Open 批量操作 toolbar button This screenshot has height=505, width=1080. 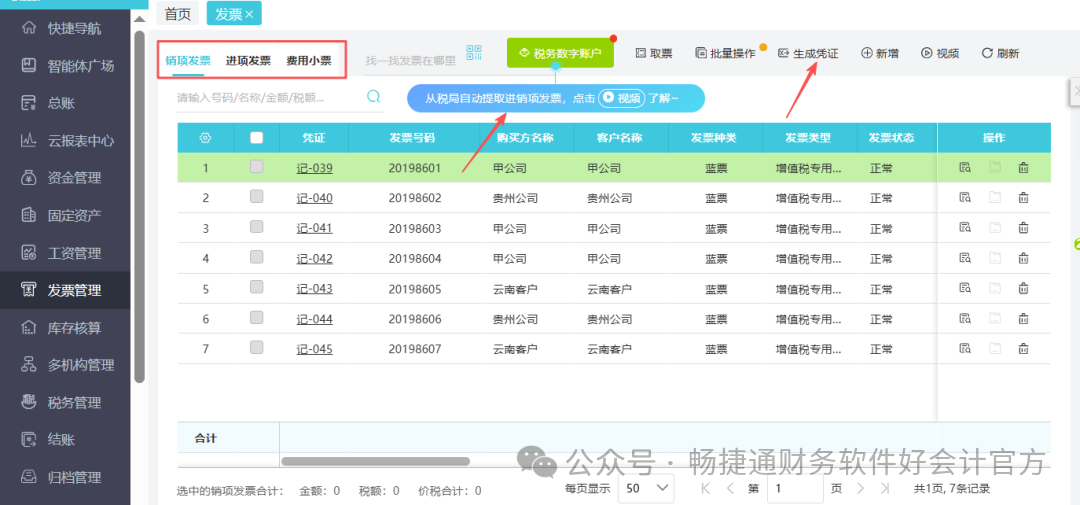[x=725, y=53]
